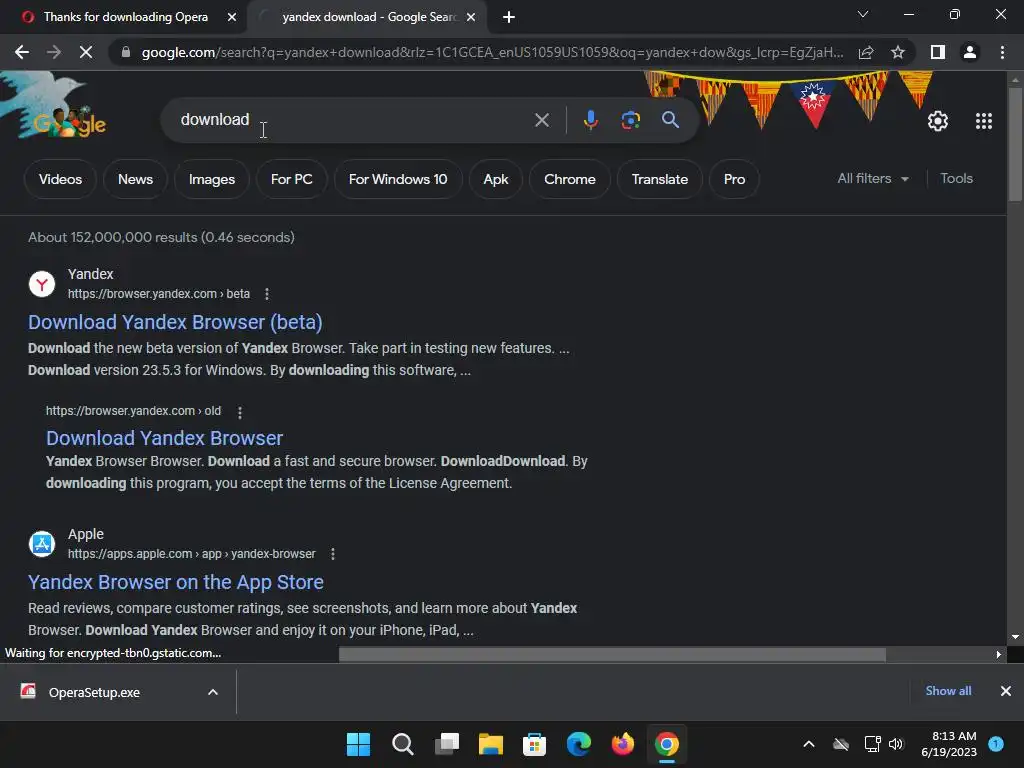The height and width of the screenshot is (768, 1024).
Task: Open the volume control in tray
Action: click(x=895, y=744)
